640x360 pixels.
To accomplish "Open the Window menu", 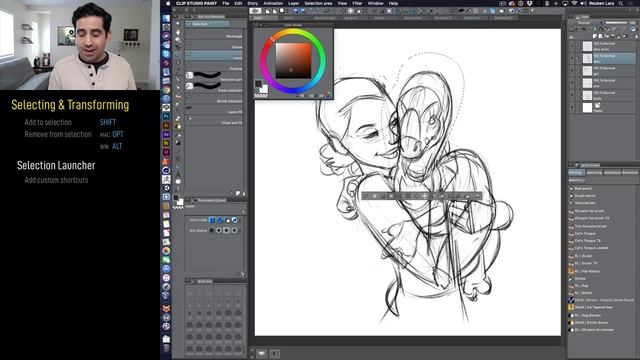I will [375, 3].
